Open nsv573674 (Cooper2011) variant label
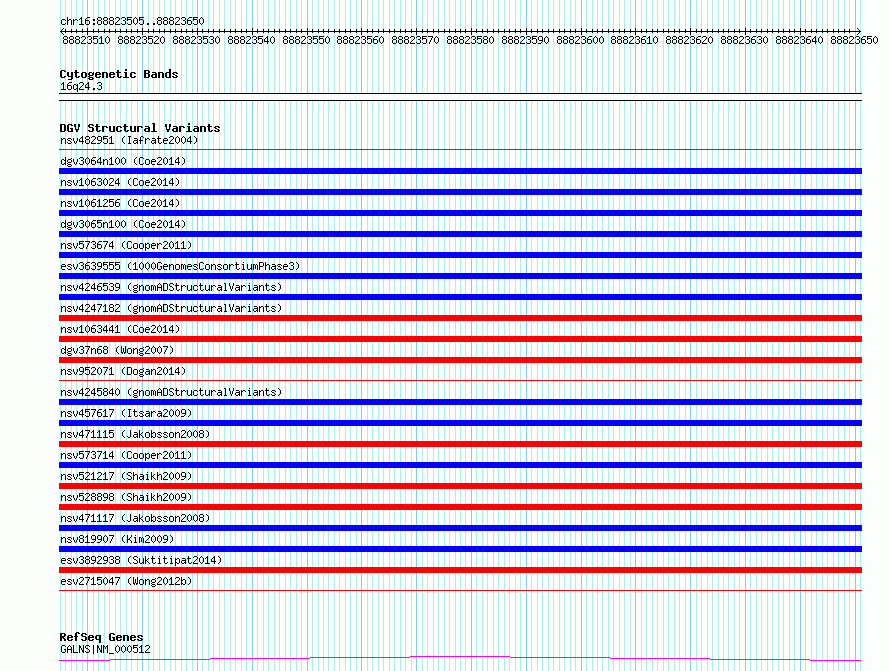 (x=126, y=245)
